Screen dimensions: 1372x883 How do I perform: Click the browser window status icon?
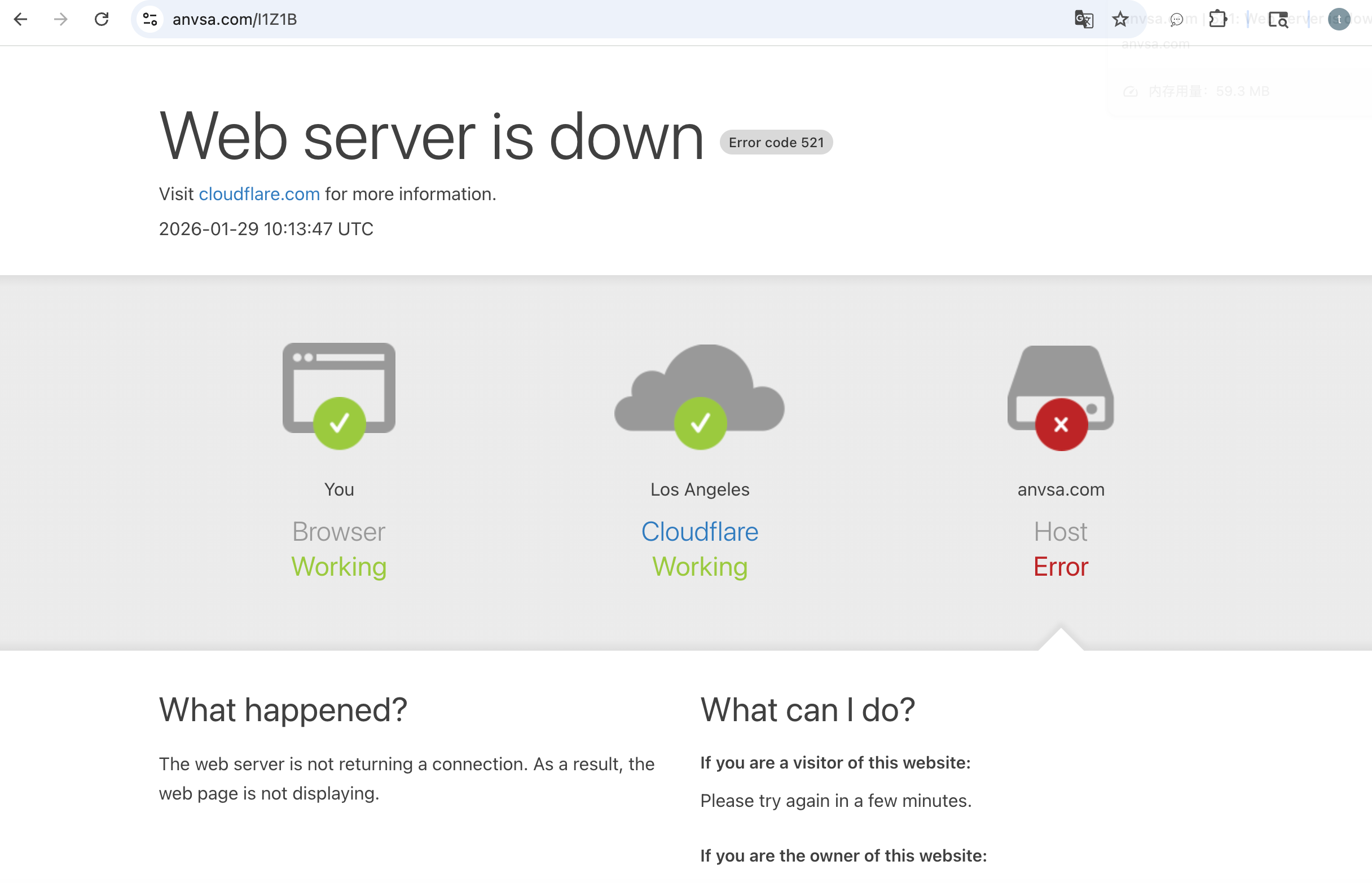pos(339,395)
